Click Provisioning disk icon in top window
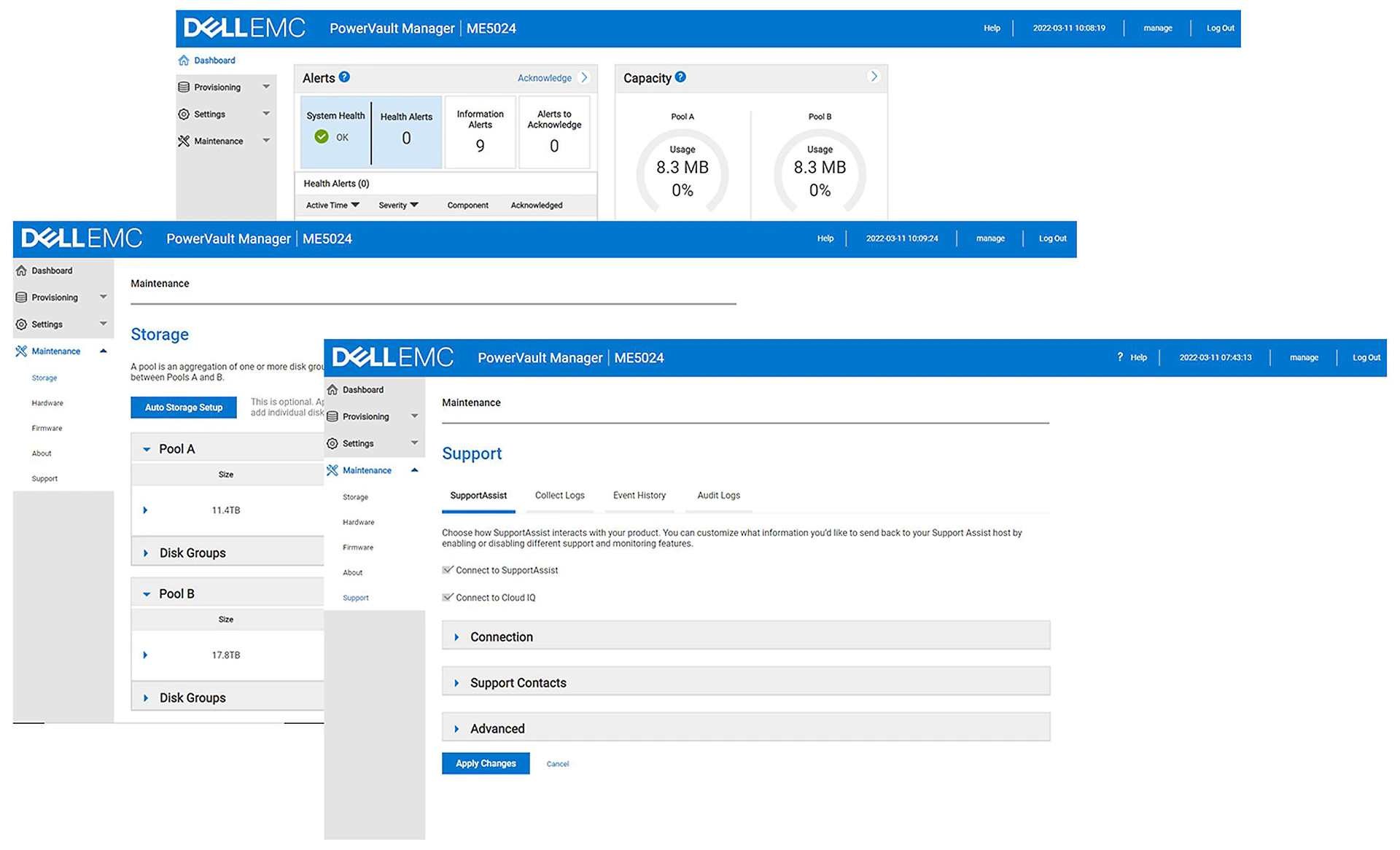The width and height of the screenshot is (1400, 850). [184, 87]
